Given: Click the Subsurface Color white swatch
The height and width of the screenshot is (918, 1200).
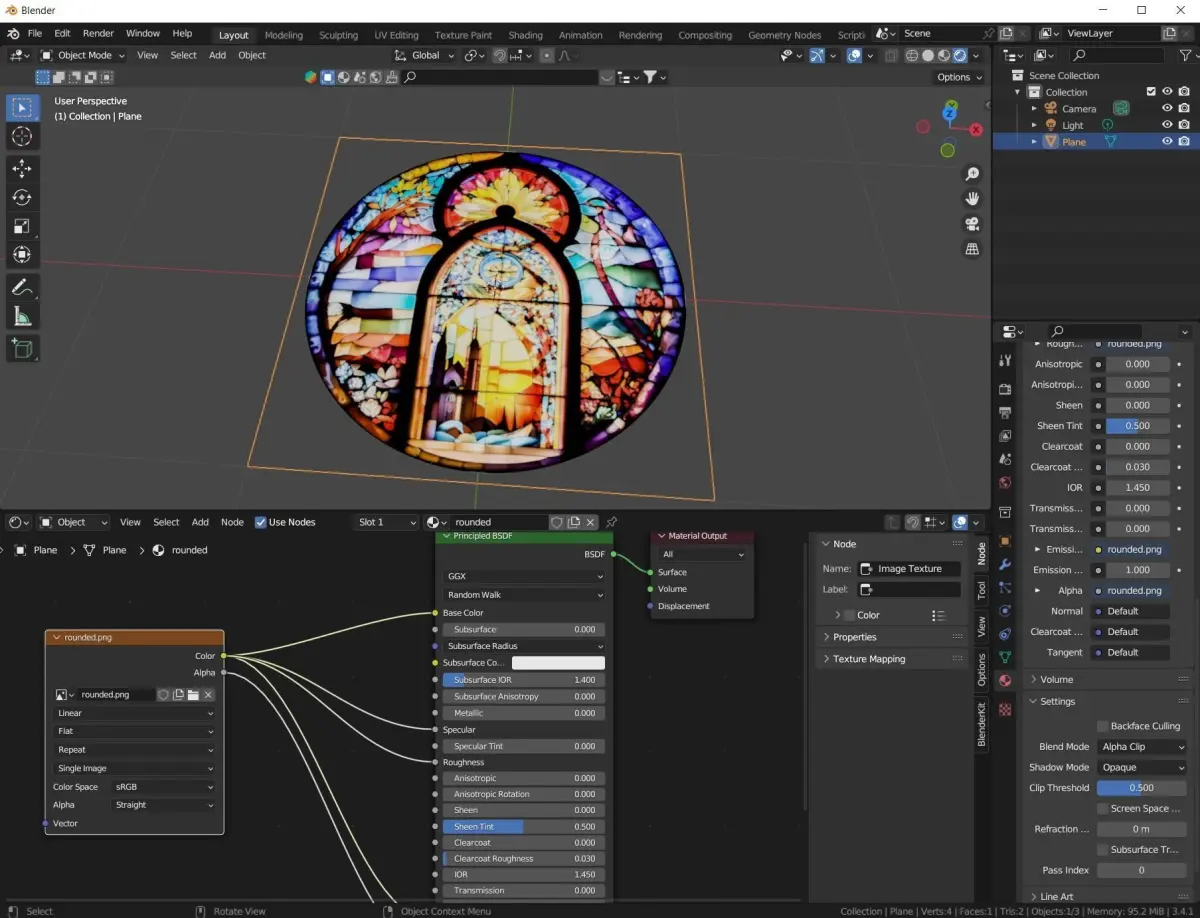Looking at the screenshot, I should pos(558,663).
